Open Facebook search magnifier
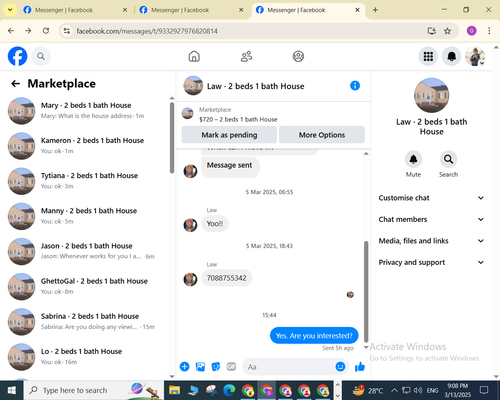 [x=41, y=56]
